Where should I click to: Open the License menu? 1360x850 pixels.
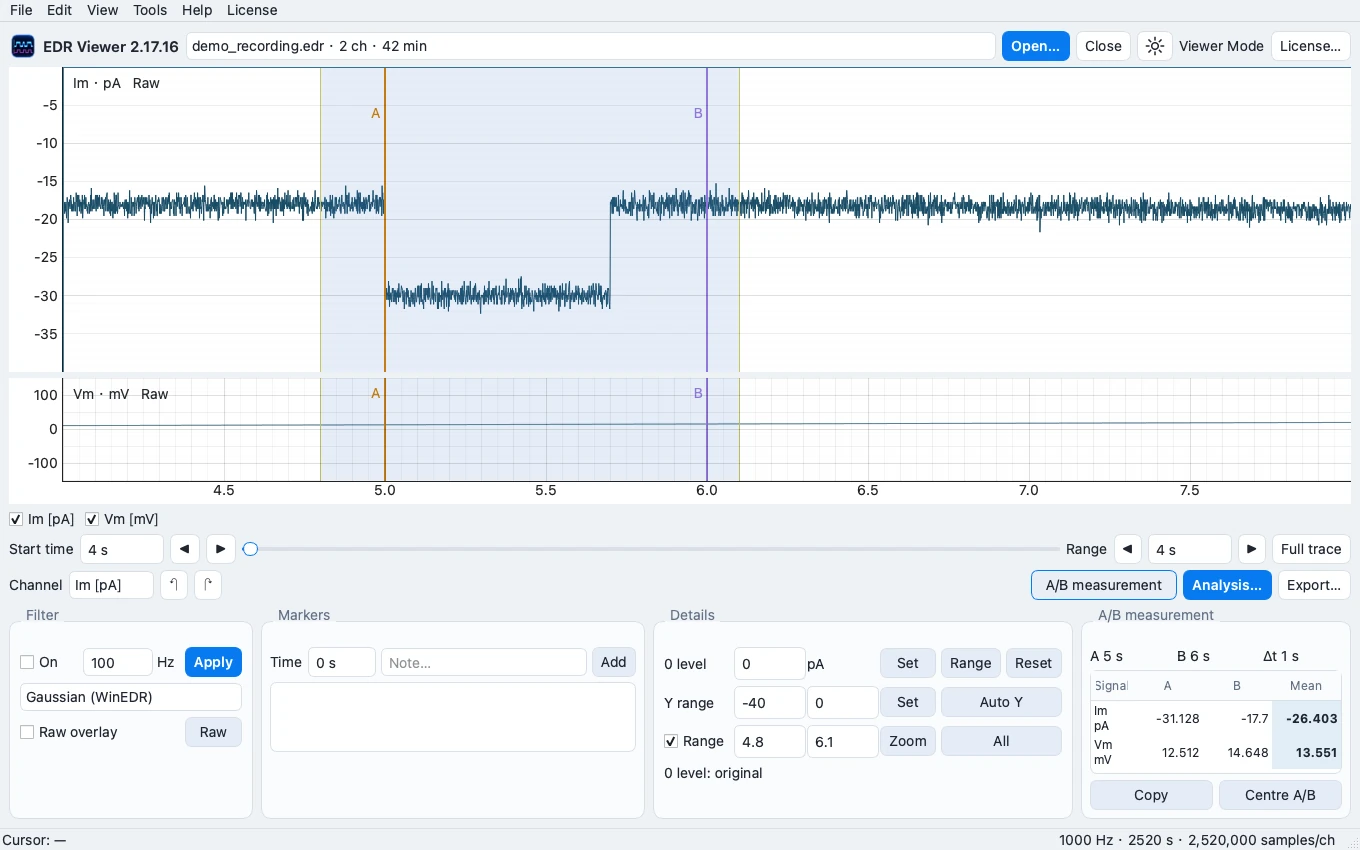(252, 10)
